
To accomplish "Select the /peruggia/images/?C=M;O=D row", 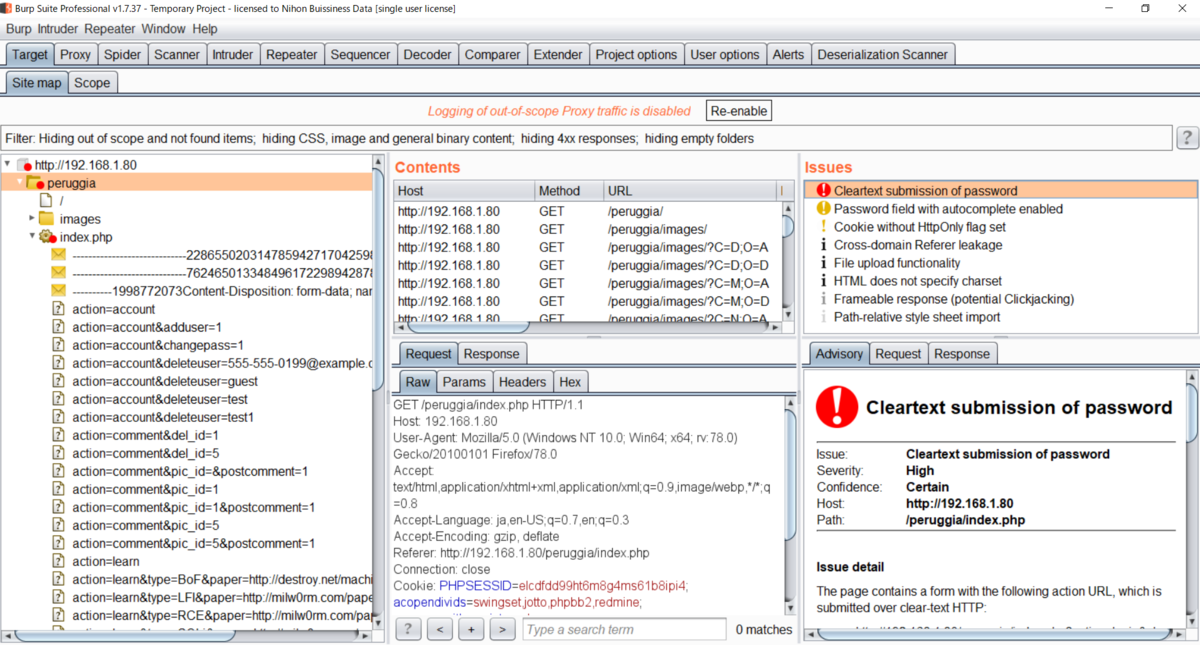I will [588, 301].
